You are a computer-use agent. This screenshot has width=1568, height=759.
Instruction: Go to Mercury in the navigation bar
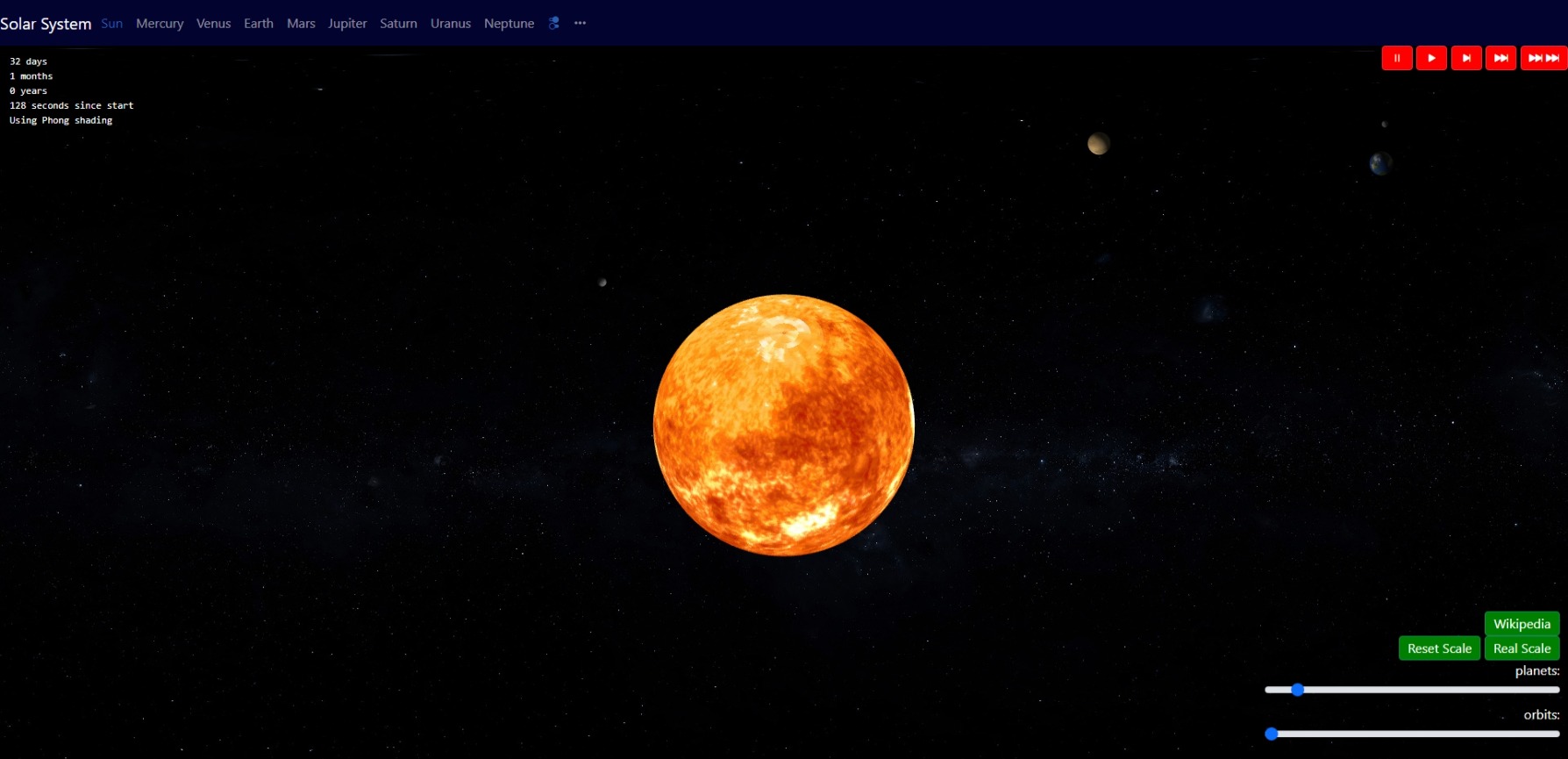coord(160,24)
